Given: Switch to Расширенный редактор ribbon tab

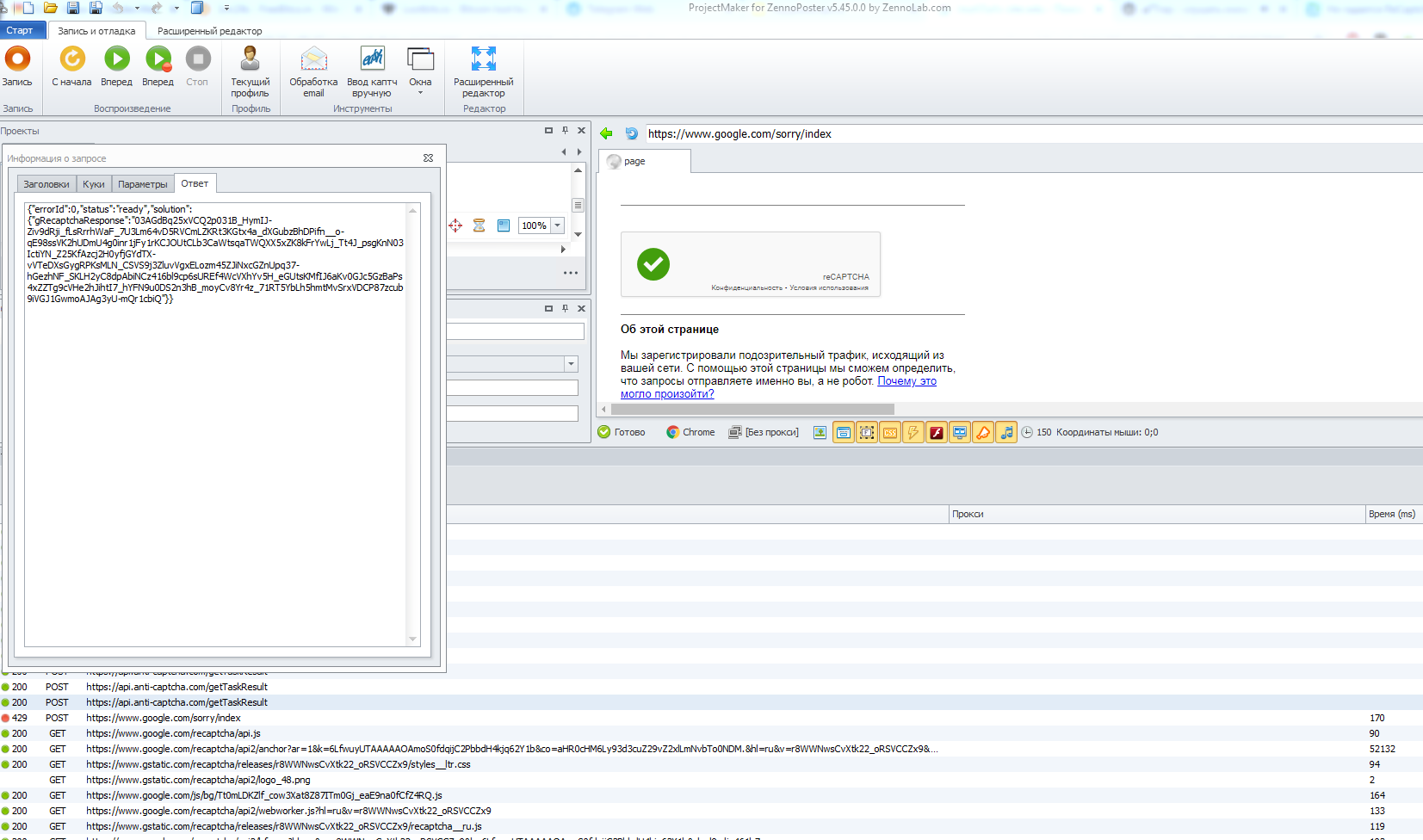Looking at the screenshot, I should (x=210, y=31).
